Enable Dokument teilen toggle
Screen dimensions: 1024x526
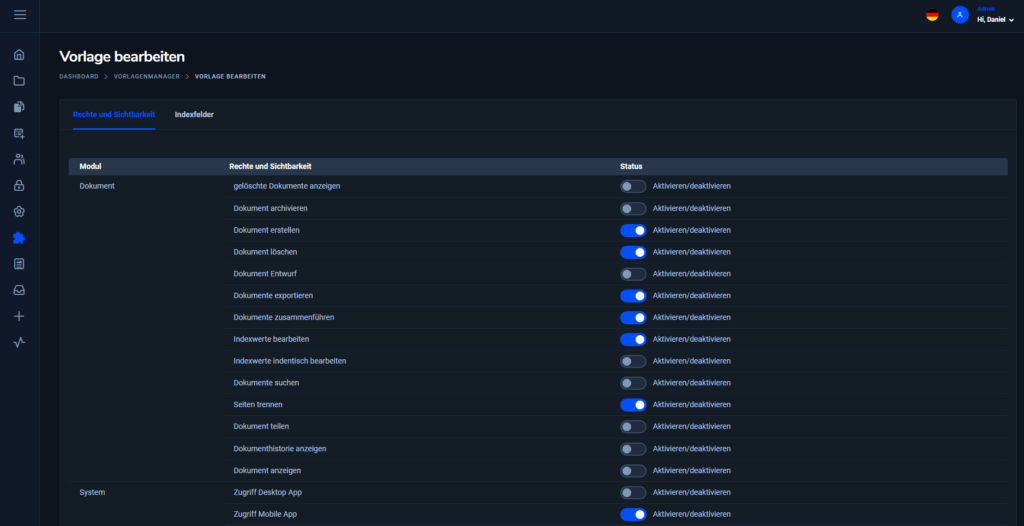coord(633,427)
